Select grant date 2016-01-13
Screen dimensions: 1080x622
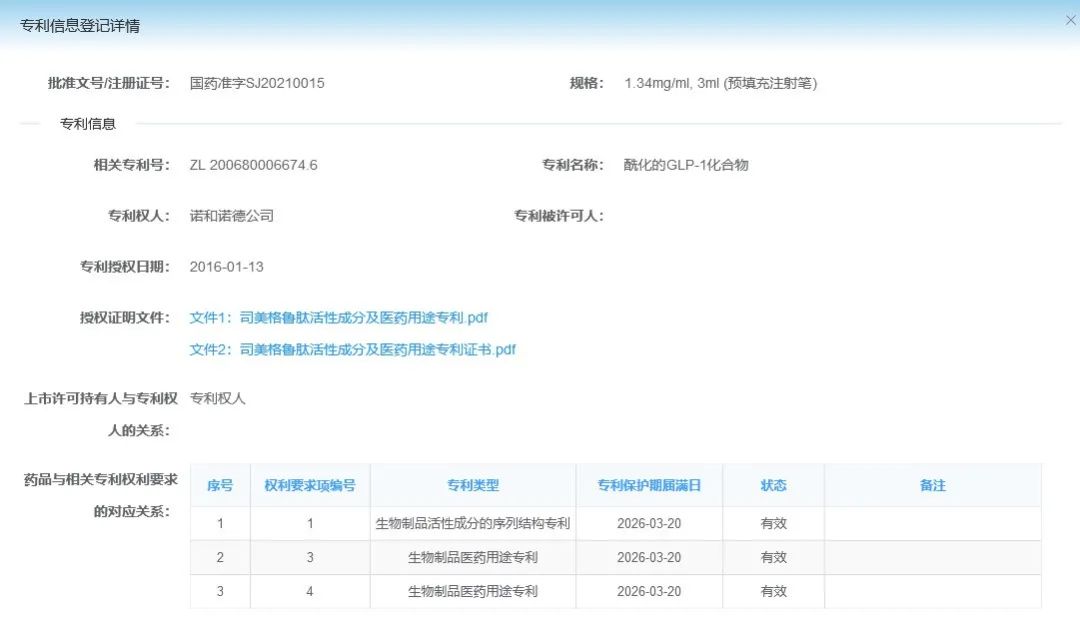[227, 267]
